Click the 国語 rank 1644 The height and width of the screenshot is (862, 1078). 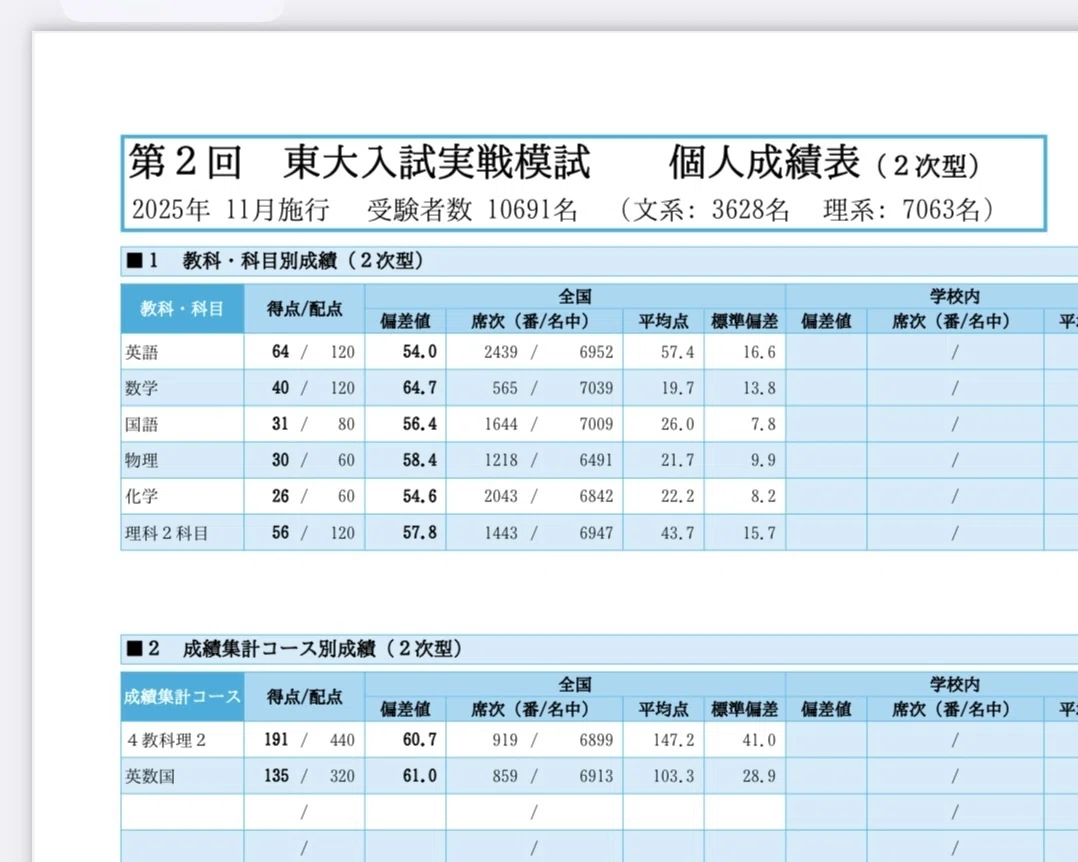tap(500, 424)
